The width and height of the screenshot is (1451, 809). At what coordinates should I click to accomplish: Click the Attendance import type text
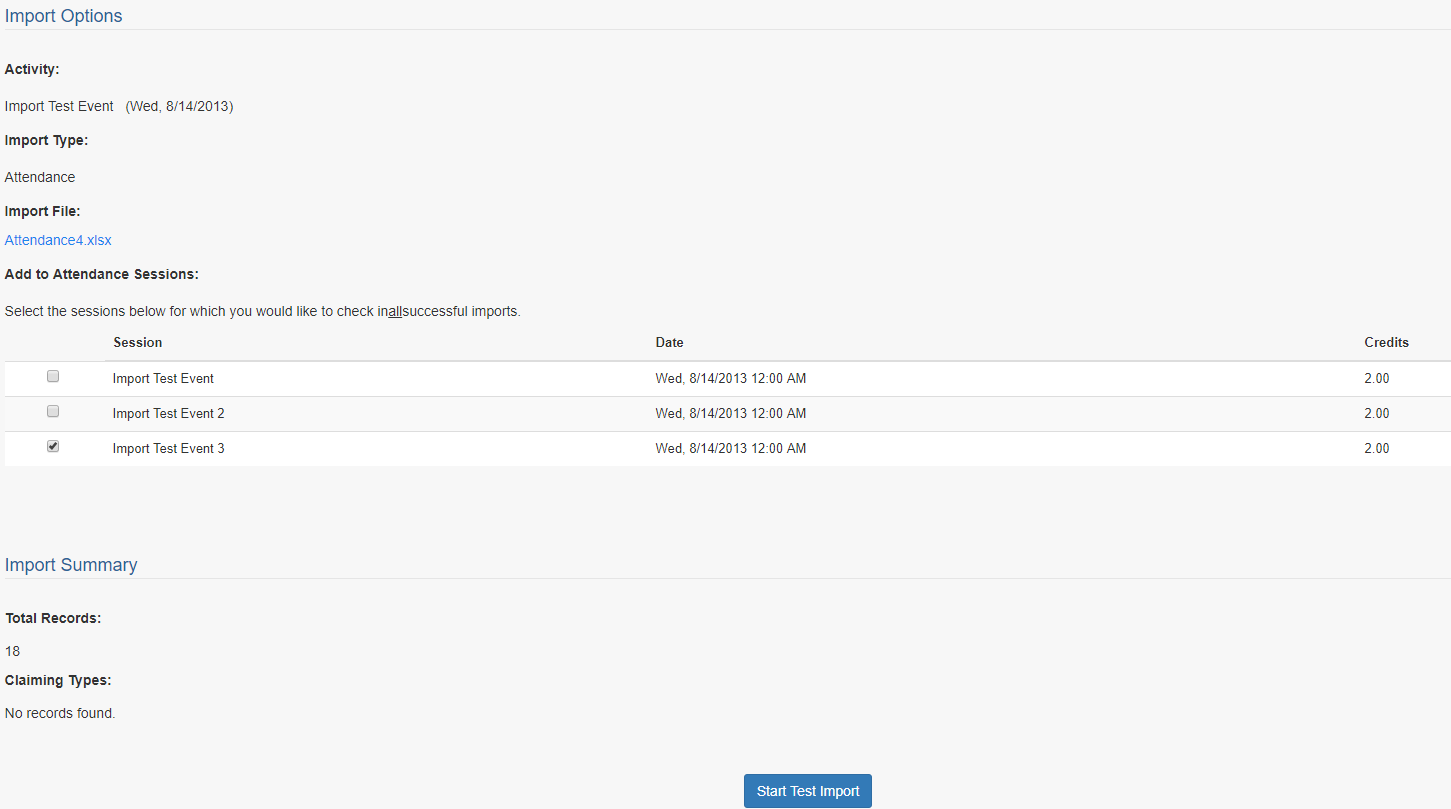40,177
